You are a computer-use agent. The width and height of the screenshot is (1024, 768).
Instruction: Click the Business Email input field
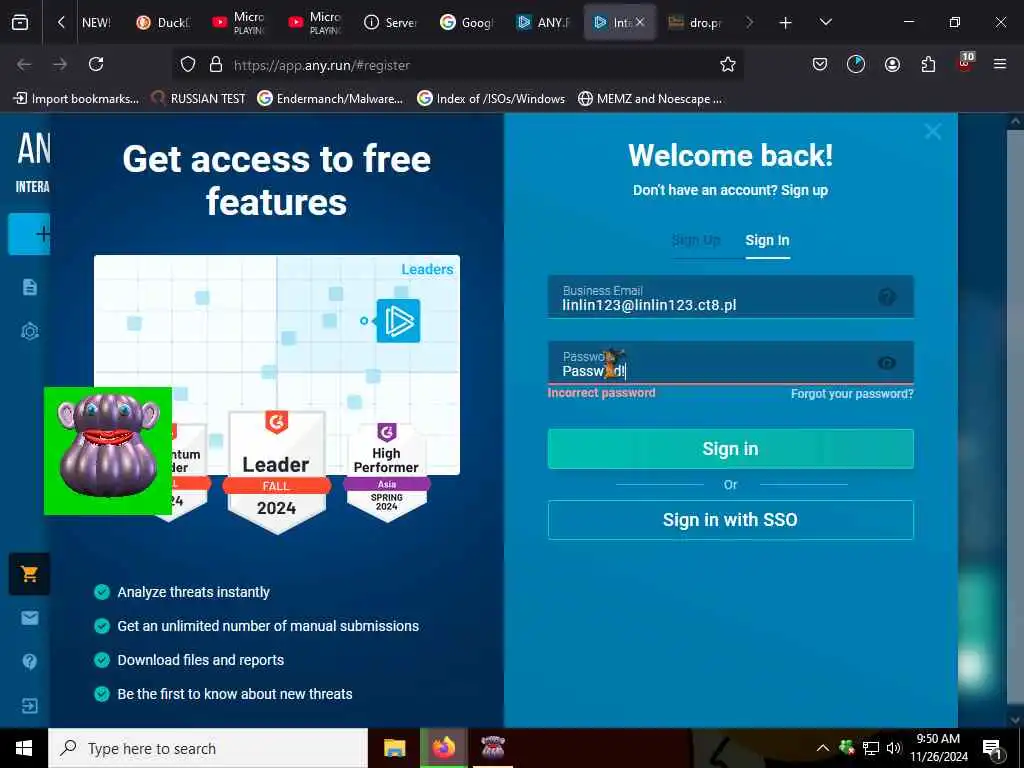coord(730,297)
